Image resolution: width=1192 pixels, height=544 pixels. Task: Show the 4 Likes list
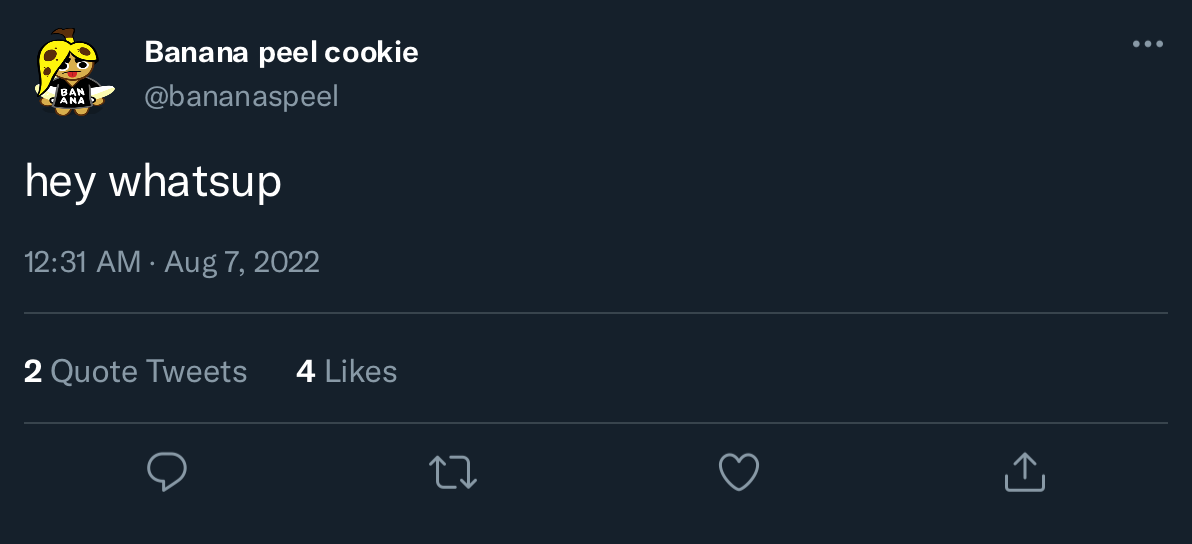pyautogui.click(x=347, y=372)
